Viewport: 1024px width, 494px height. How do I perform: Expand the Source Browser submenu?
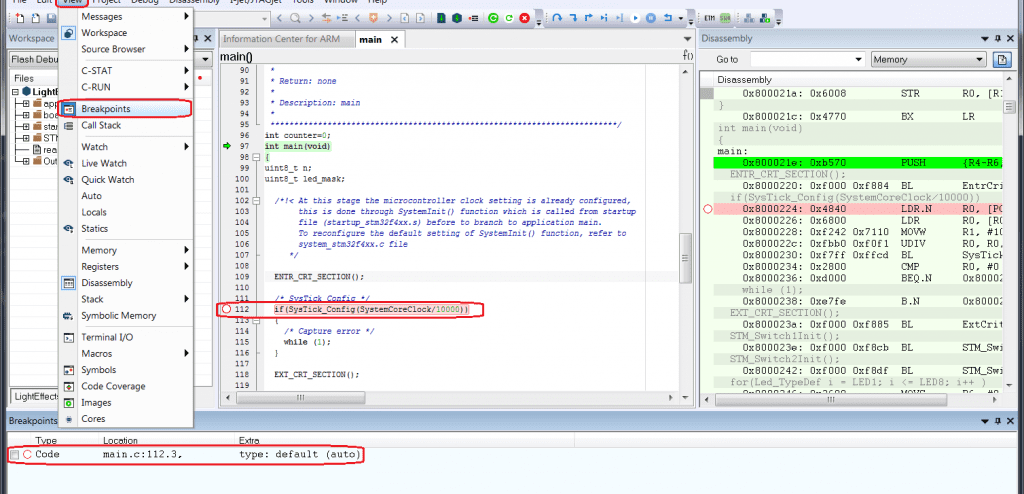(x=125, y=49)
